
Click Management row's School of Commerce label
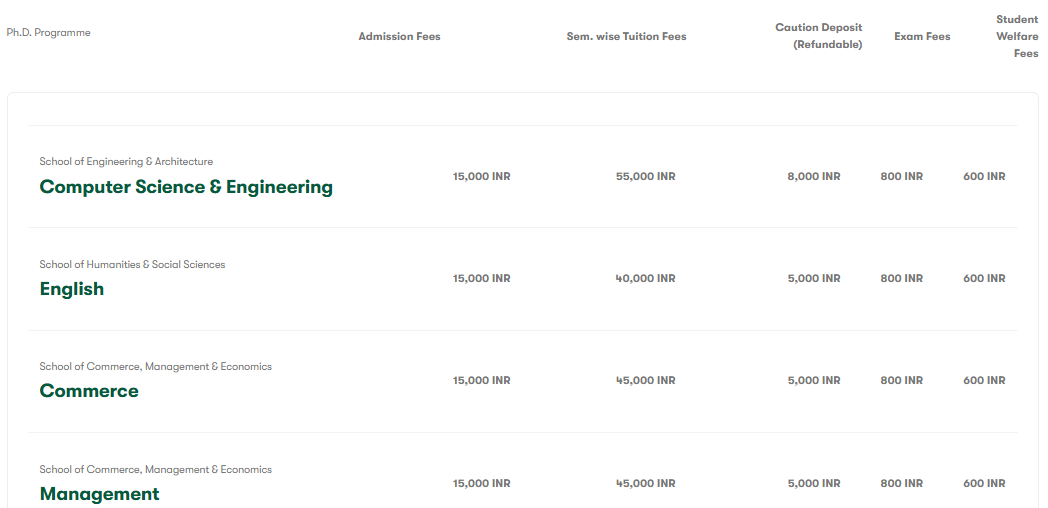coord(155,470)
